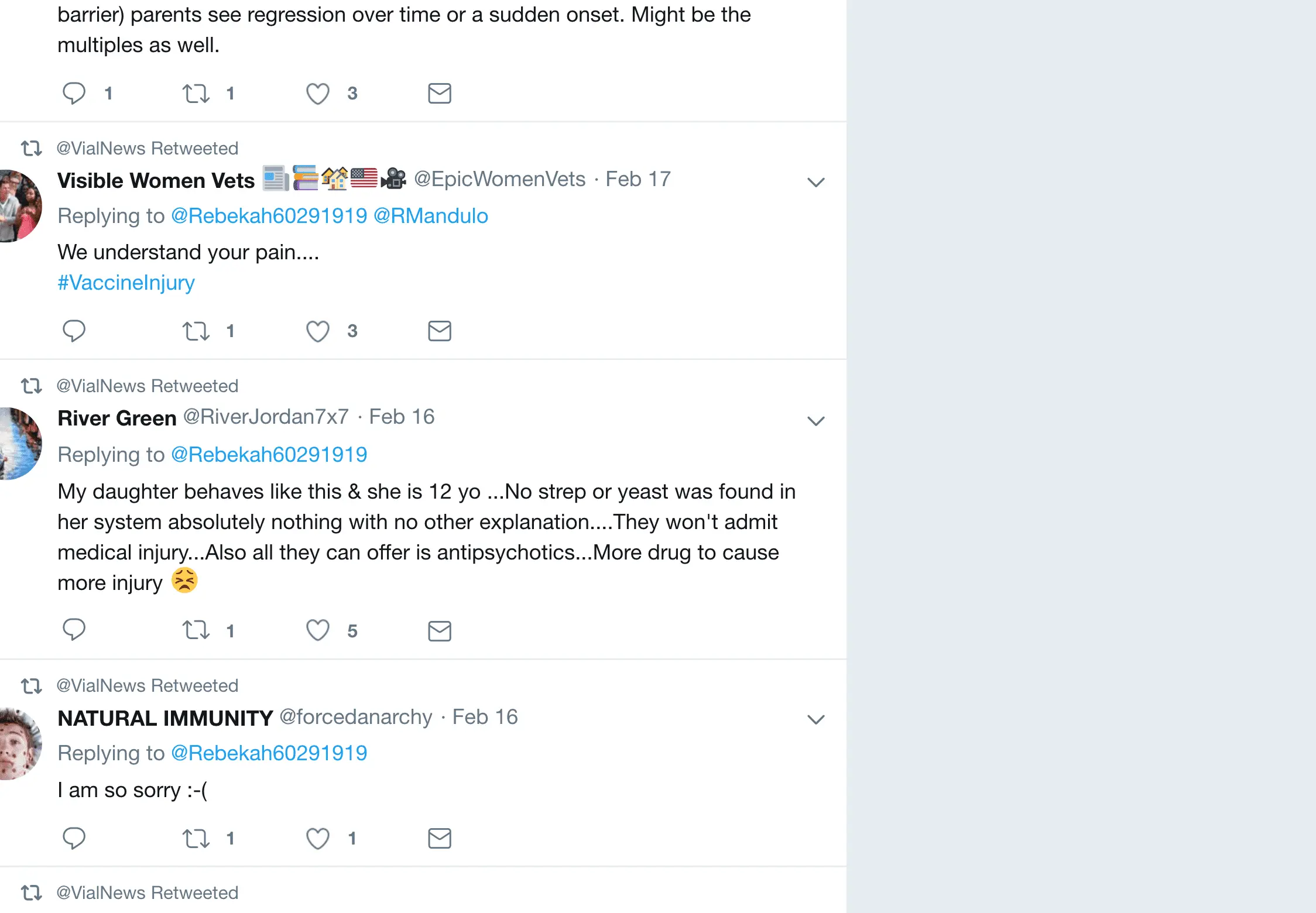Open the #VaccineInjury hashtag
This screenshot has height=913, width=1316.
click(x=126, y=283)
